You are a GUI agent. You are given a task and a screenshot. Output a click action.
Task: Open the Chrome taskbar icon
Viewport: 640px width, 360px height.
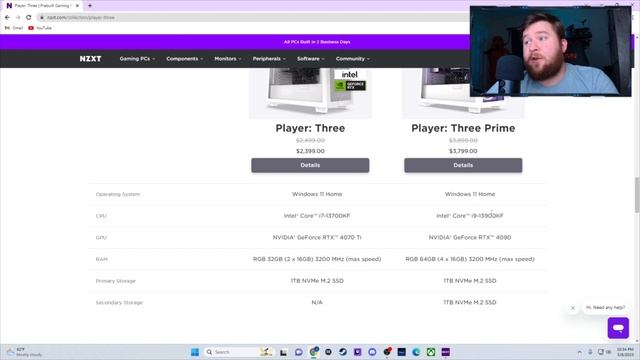point(313,352)
